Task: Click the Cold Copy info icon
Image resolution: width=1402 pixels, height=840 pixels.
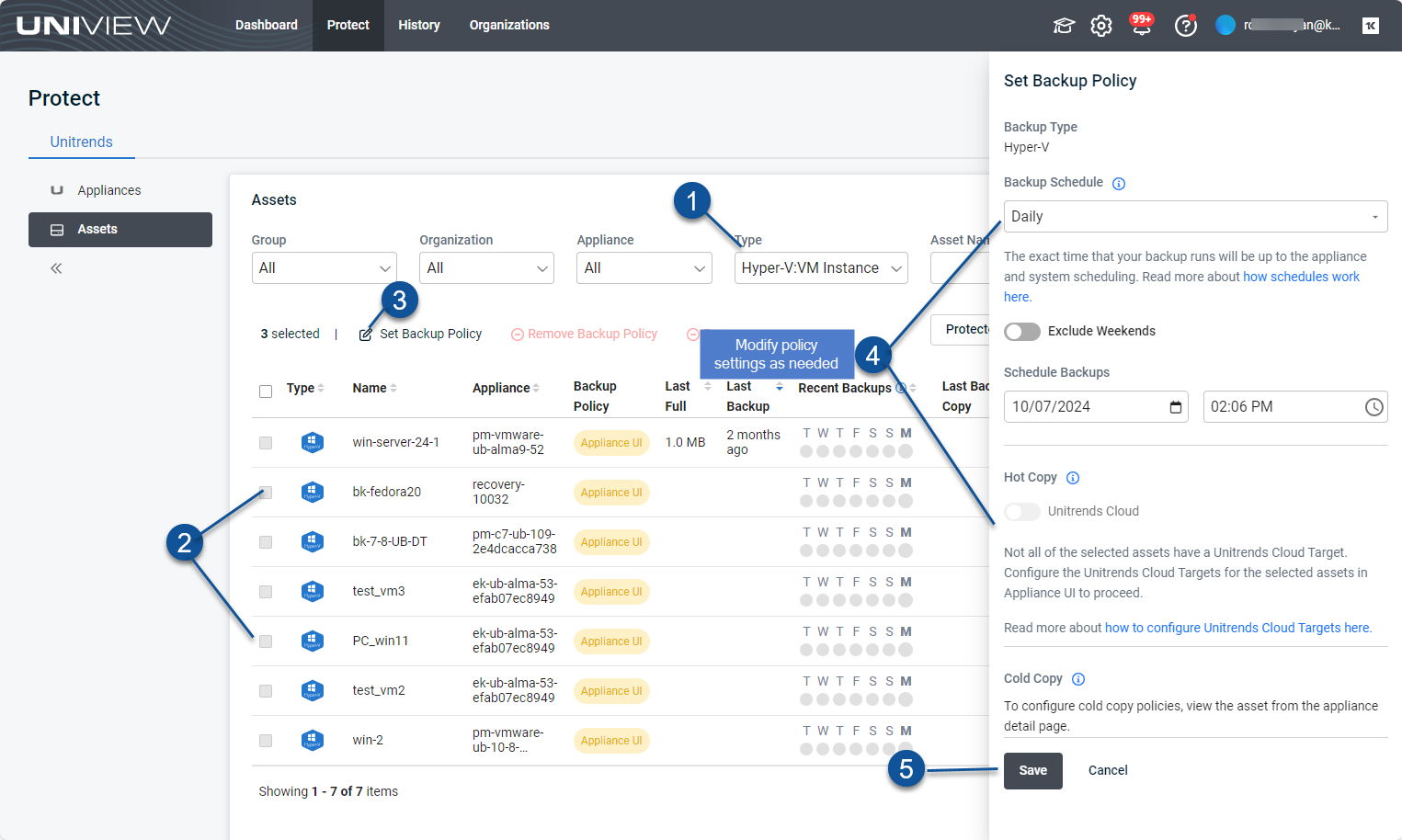Action: coord(1078,679)
